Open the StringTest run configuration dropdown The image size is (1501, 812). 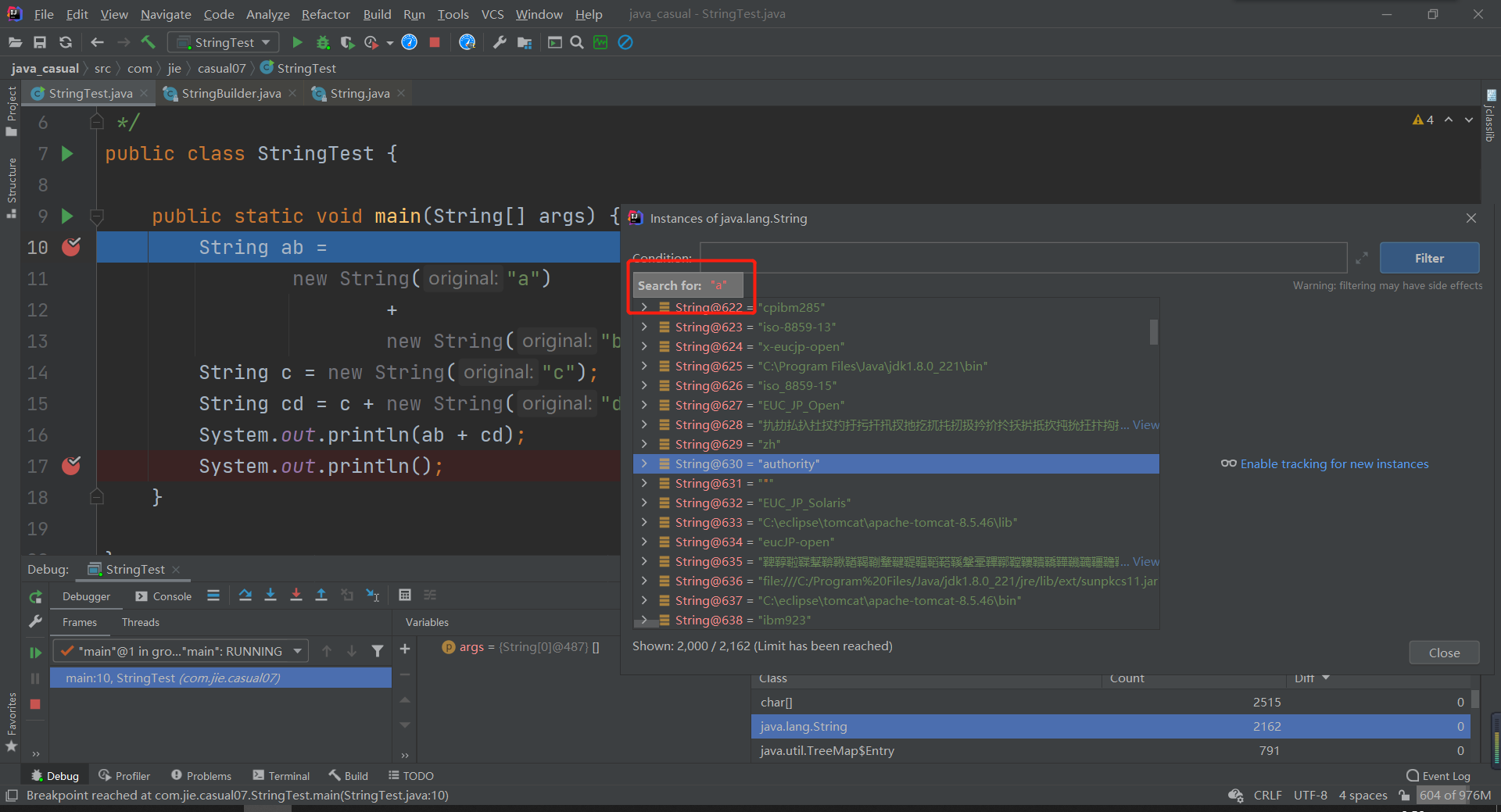point(224,42)
